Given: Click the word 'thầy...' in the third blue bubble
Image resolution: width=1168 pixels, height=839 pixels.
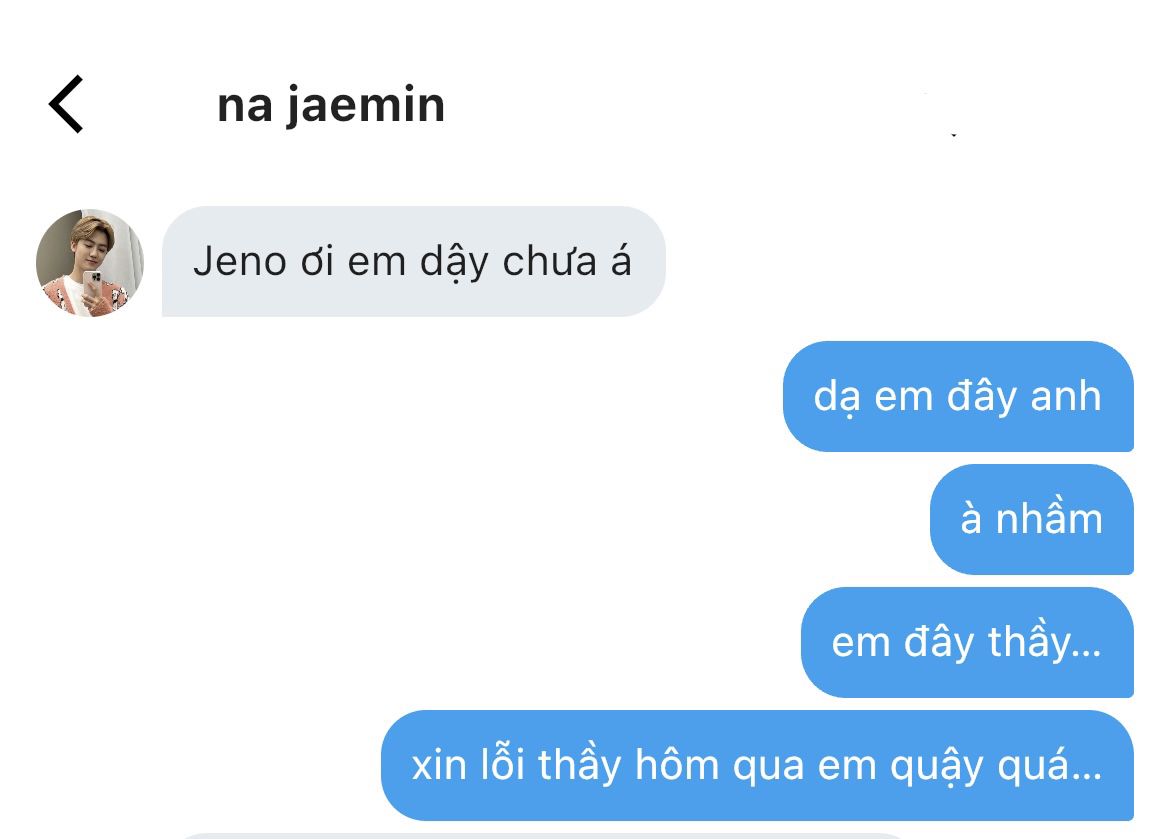Looking at the screenshot, I should pos(1044,641).
